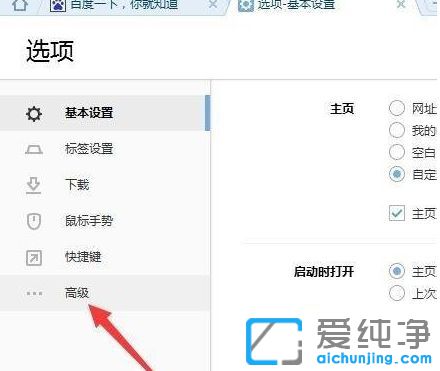Screen dimensions: 440x371
Task: Click the Baidu paw favicon on the first tab
Action: 58,5
